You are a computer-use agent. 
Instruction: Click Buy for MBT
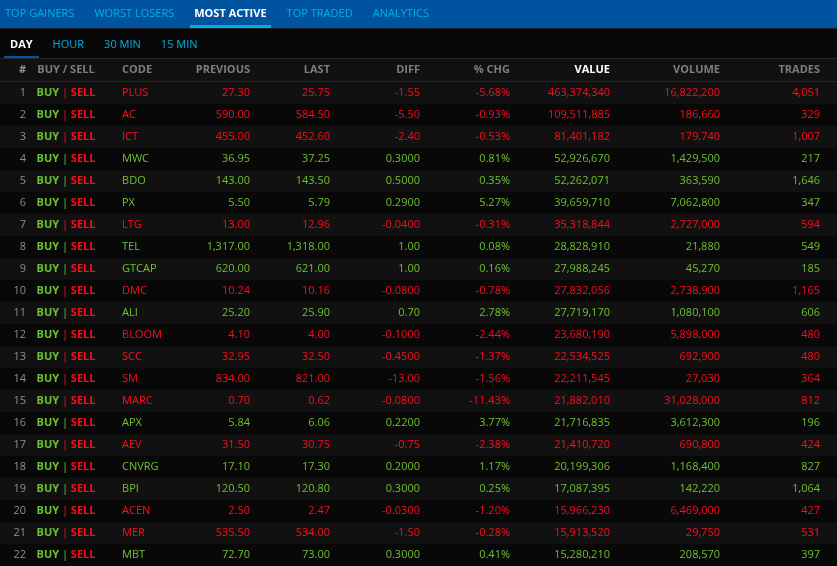(x=48, y=554)
